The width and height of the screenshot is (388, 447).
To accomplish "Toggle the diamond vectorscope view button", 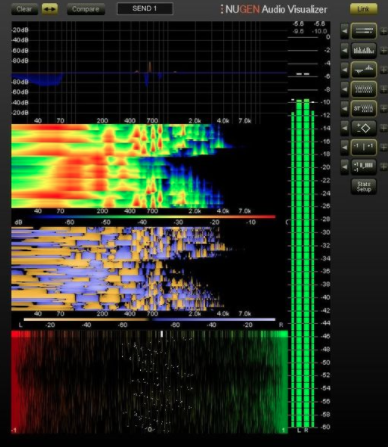I will (x=364, y=128).
